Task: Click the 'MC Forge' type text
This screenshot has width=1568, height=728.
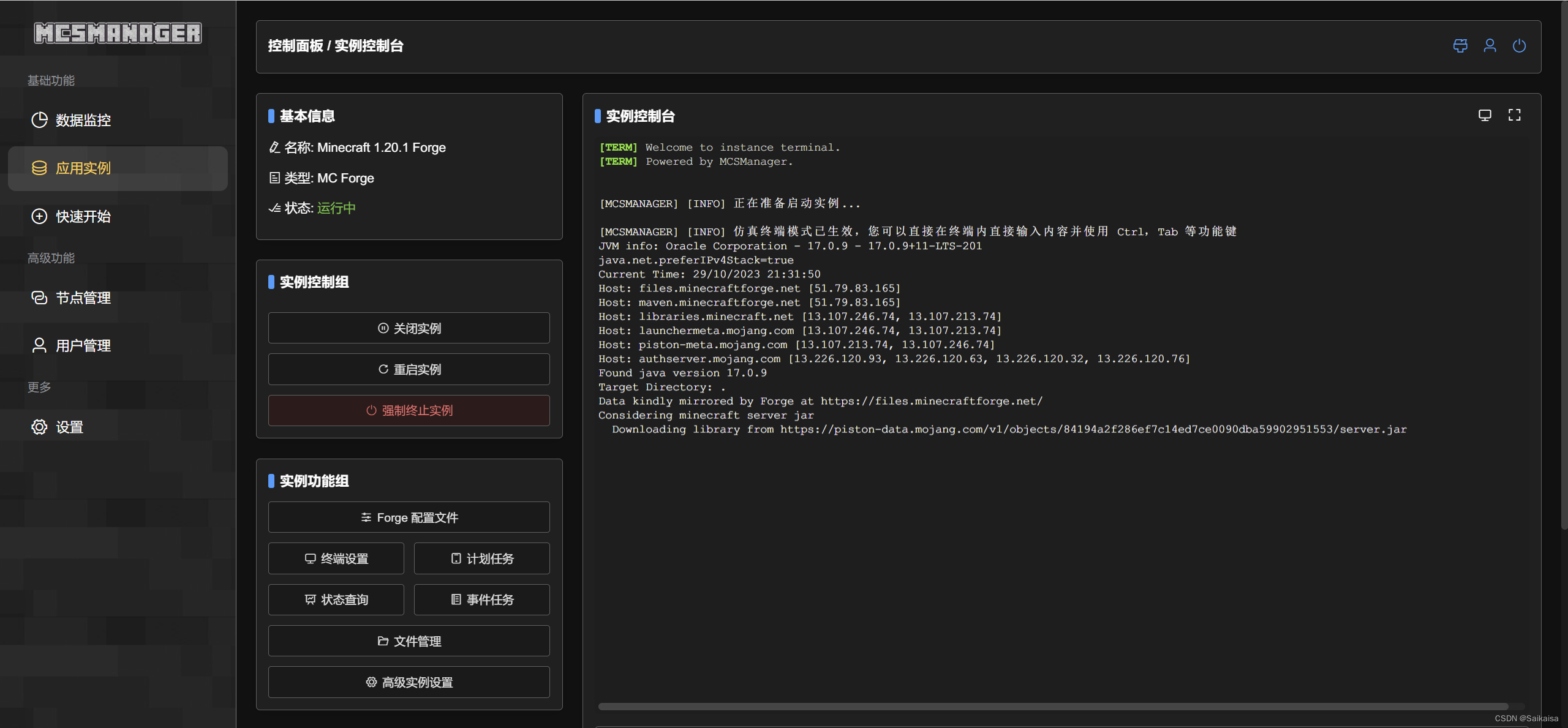Action: coord(345,178)
